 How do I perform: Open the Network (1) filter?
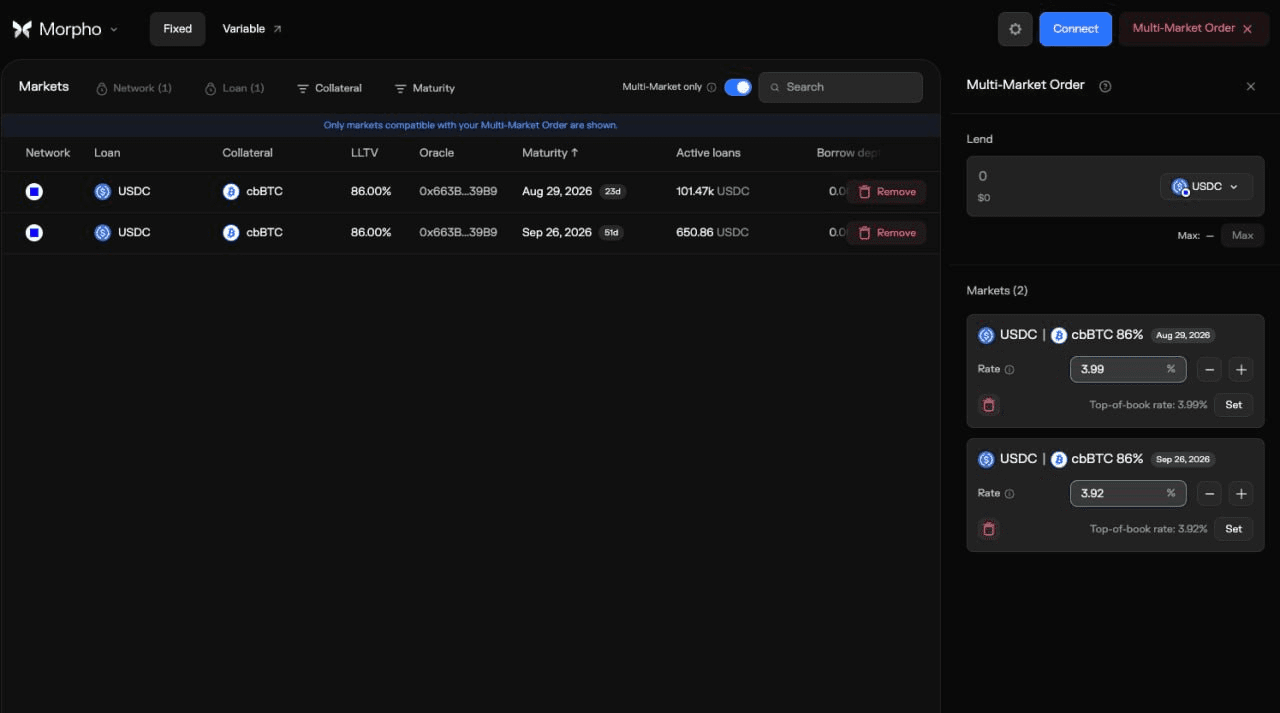pyautogui.click(x=134, y=88)
